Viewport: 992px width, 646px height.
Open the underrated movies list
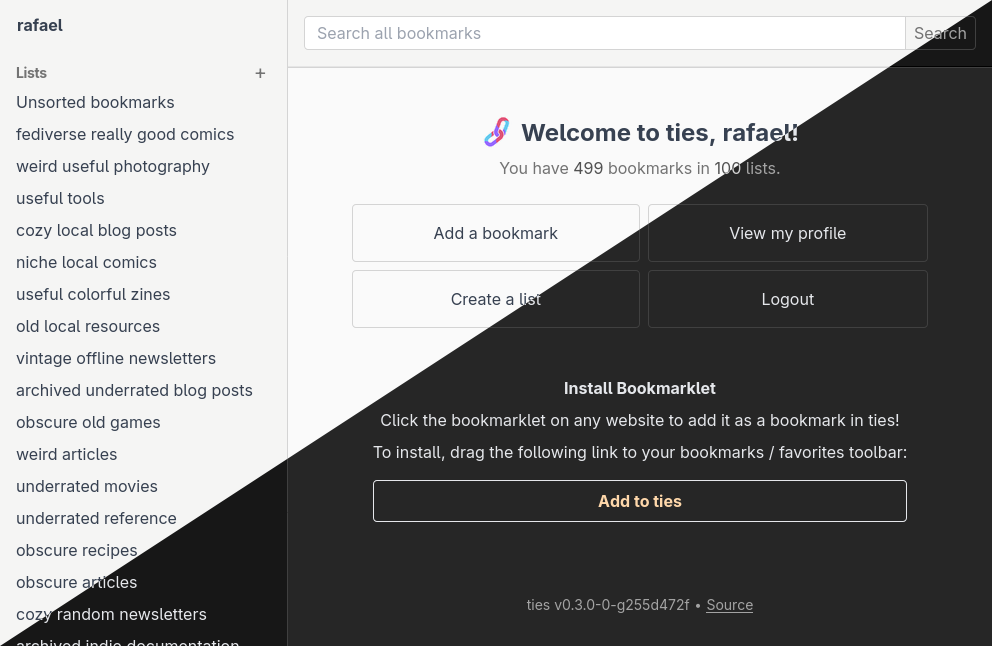pyautogui.click(x=87, y=486)
